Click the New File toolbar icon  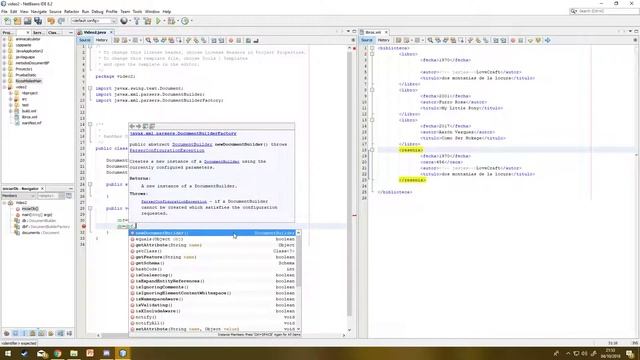click(x=7, y=21)
